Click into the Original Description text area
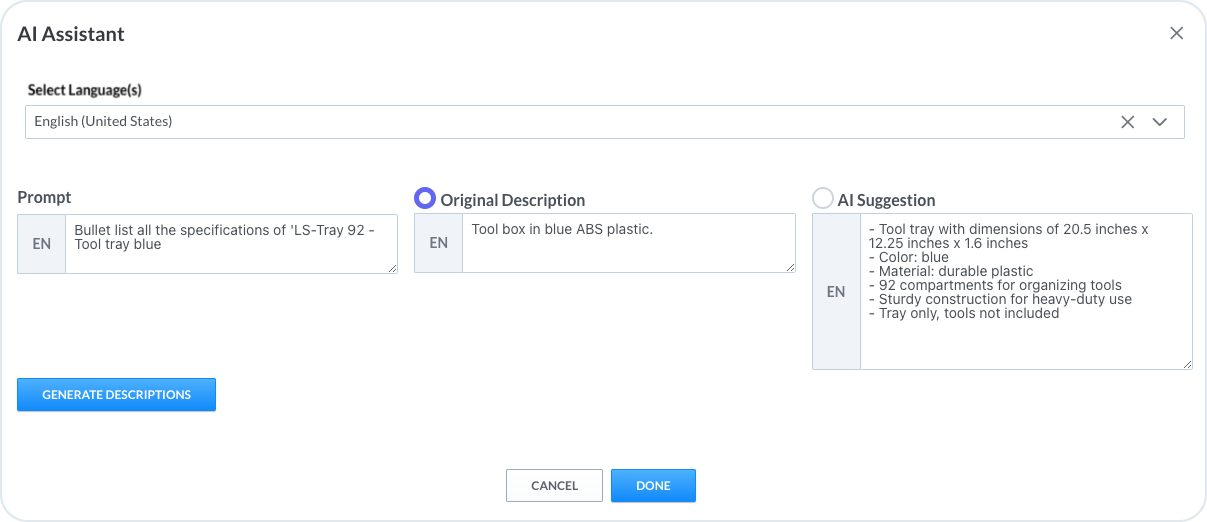The height and width of the screenshot is (522, 1207). pyautogui.click(x=627, y=242)
